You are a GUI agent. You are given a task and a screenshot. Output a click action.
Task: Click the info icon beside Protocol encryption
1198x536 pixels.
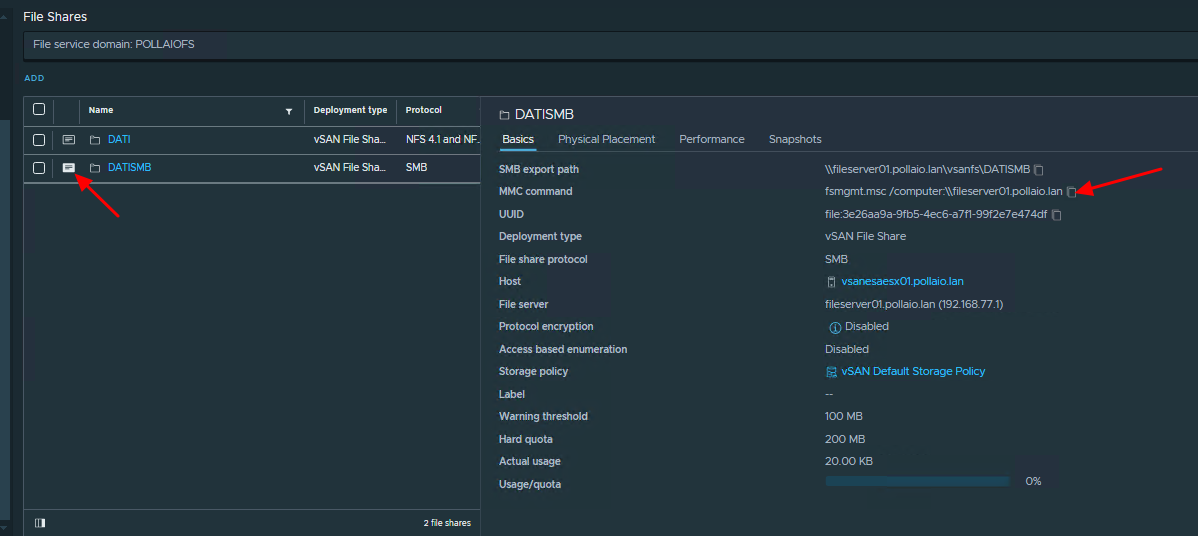click(x=835, y=328)
